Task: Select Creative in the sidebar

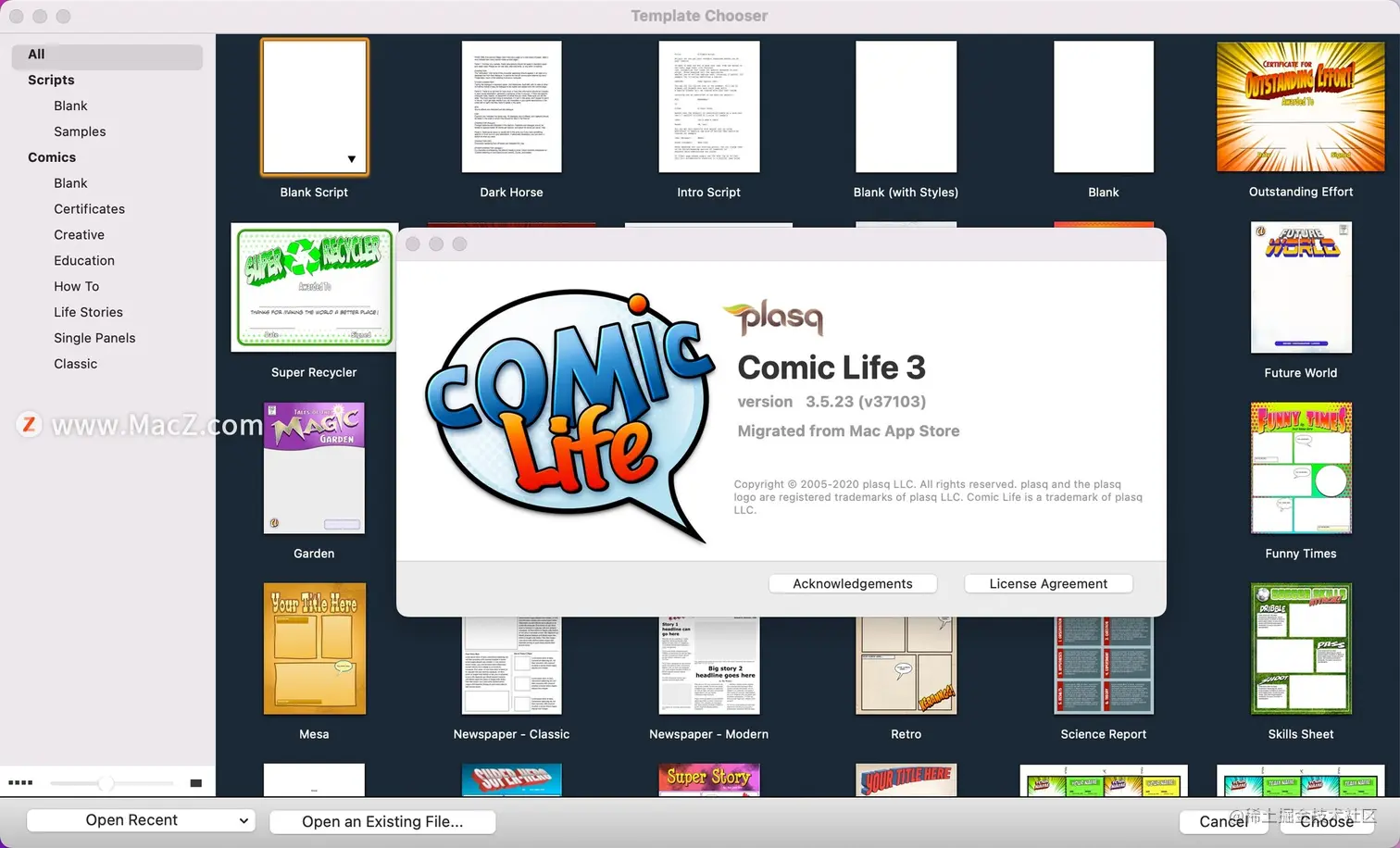Action: [79, 235]
